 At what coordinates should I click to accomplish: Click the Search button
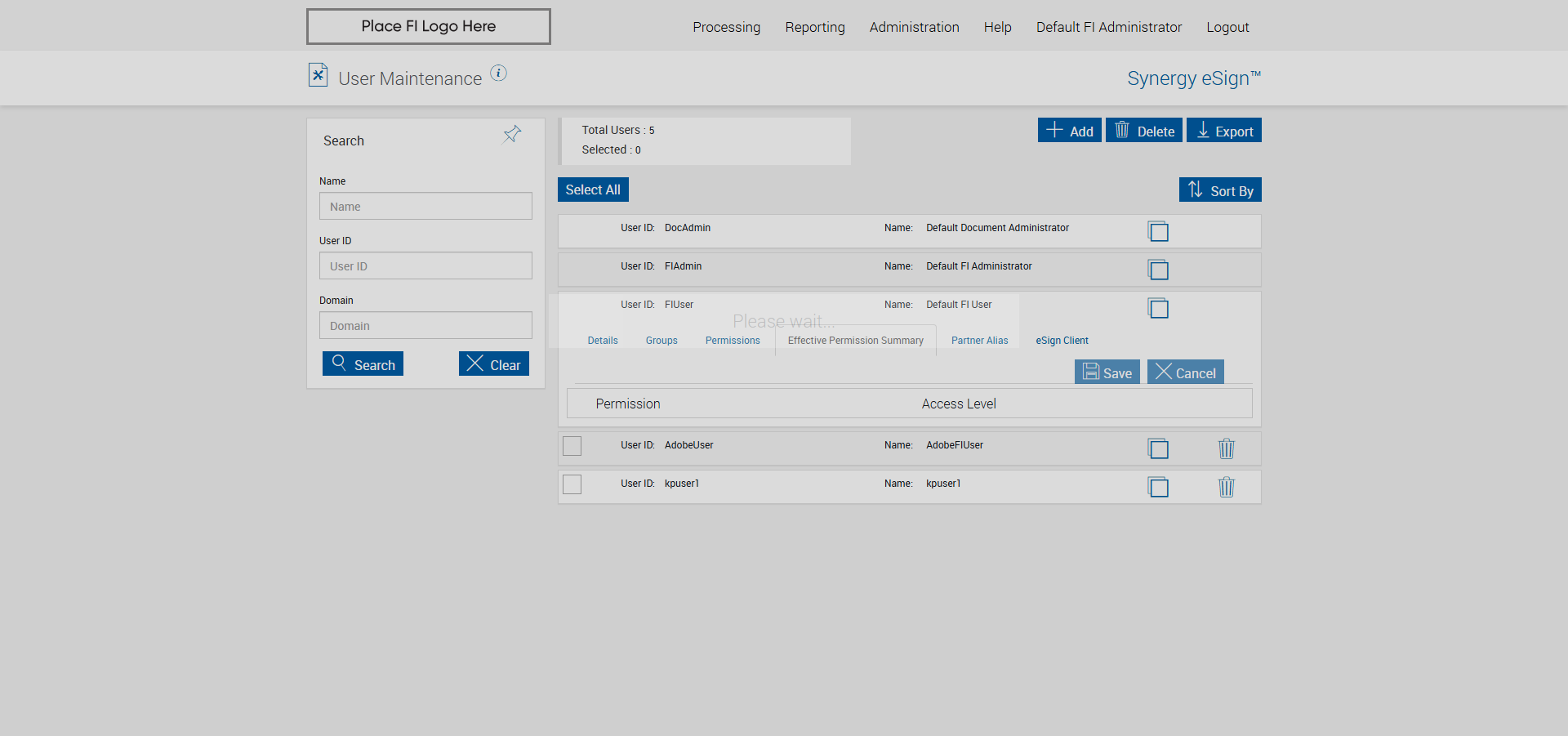pos(363,364)
